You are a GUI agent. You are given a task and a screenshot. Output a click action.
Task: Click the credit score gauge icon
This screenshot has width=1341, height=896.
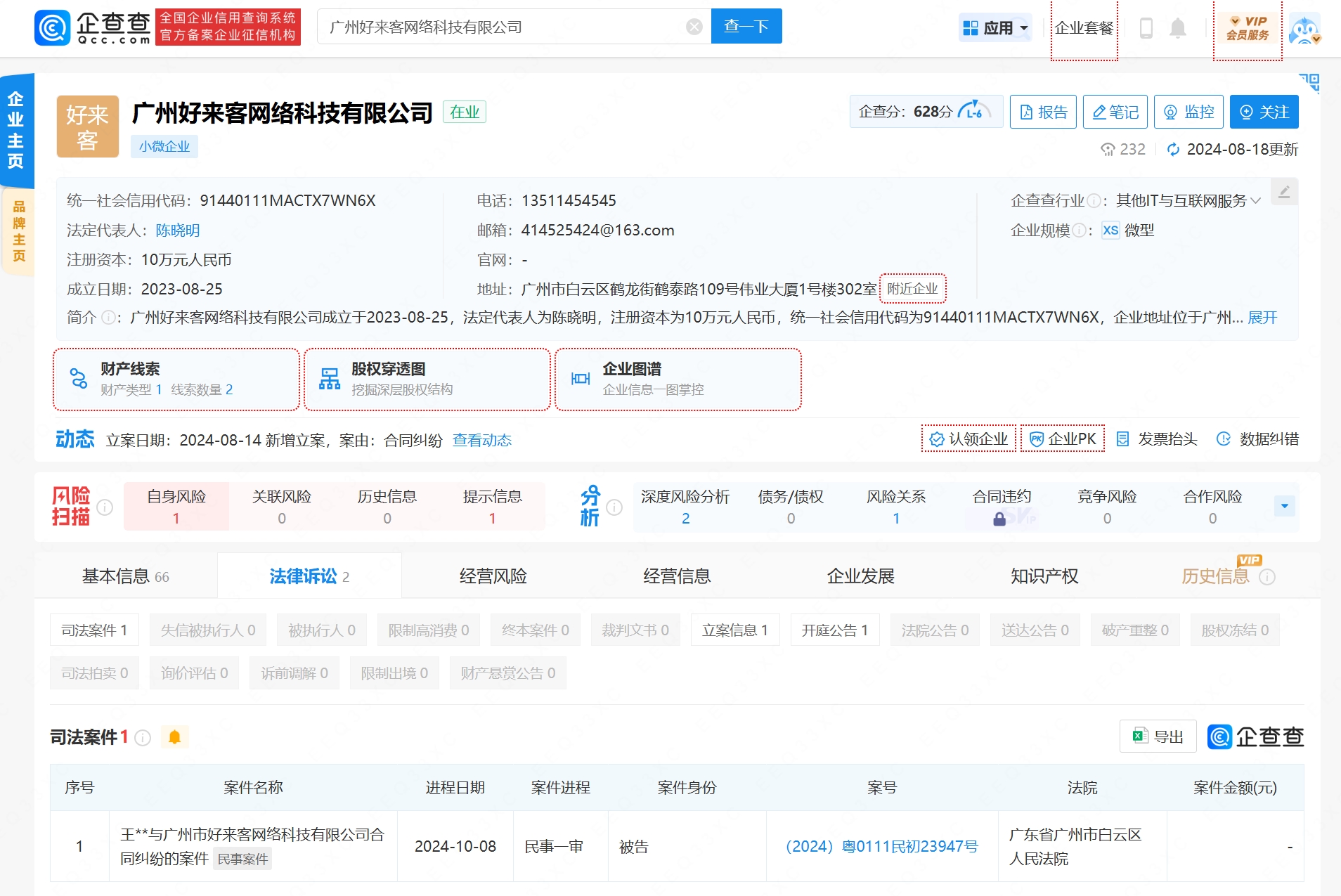click(973, 111)
